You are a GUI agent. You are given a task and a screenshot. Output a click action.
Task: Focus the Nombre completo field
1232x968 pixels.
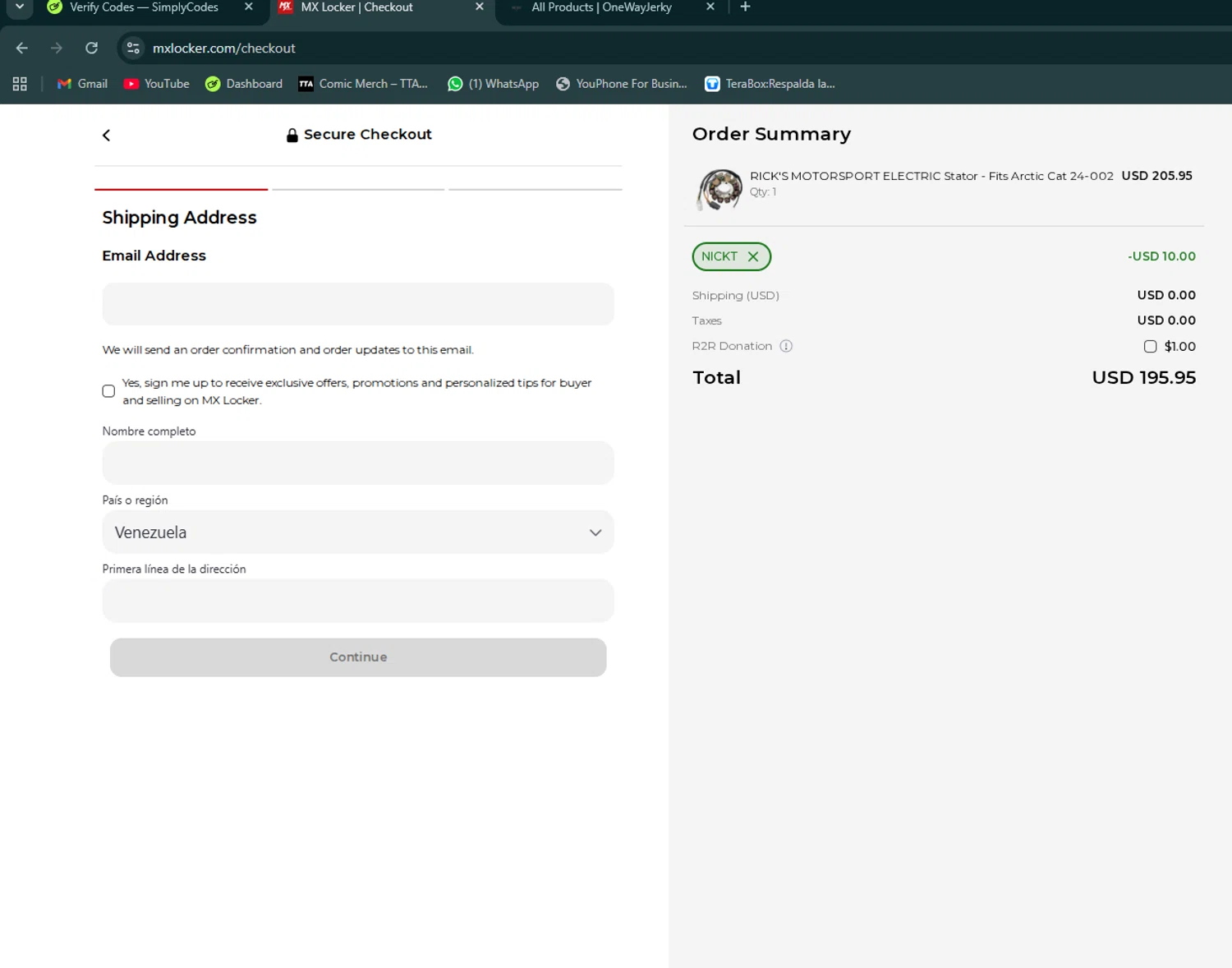(x=358, y=463)
